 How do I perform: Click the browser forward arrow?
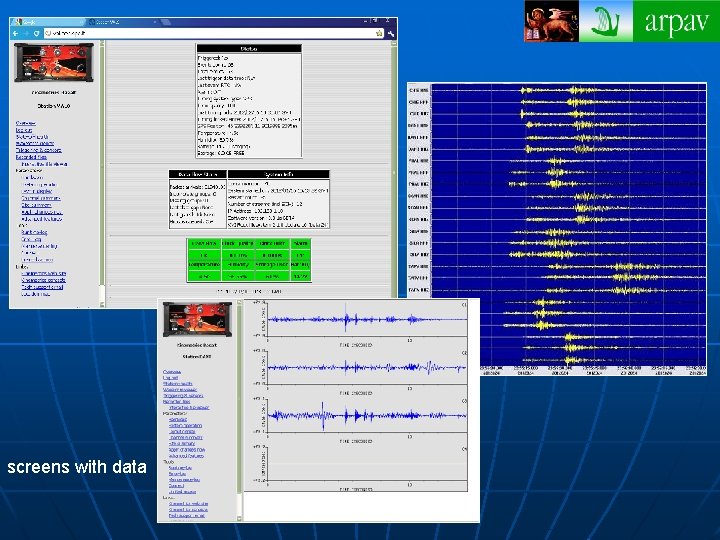click(x=26, y=33)
